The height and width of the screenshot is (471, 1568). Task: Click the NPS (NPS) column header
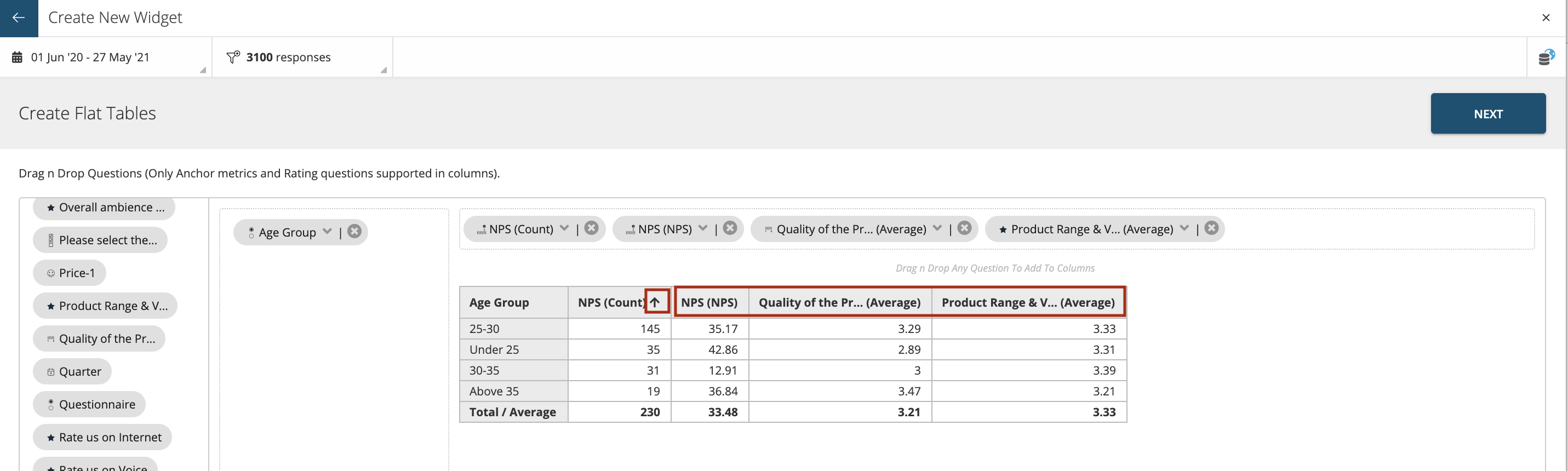(x=709, y=302)
